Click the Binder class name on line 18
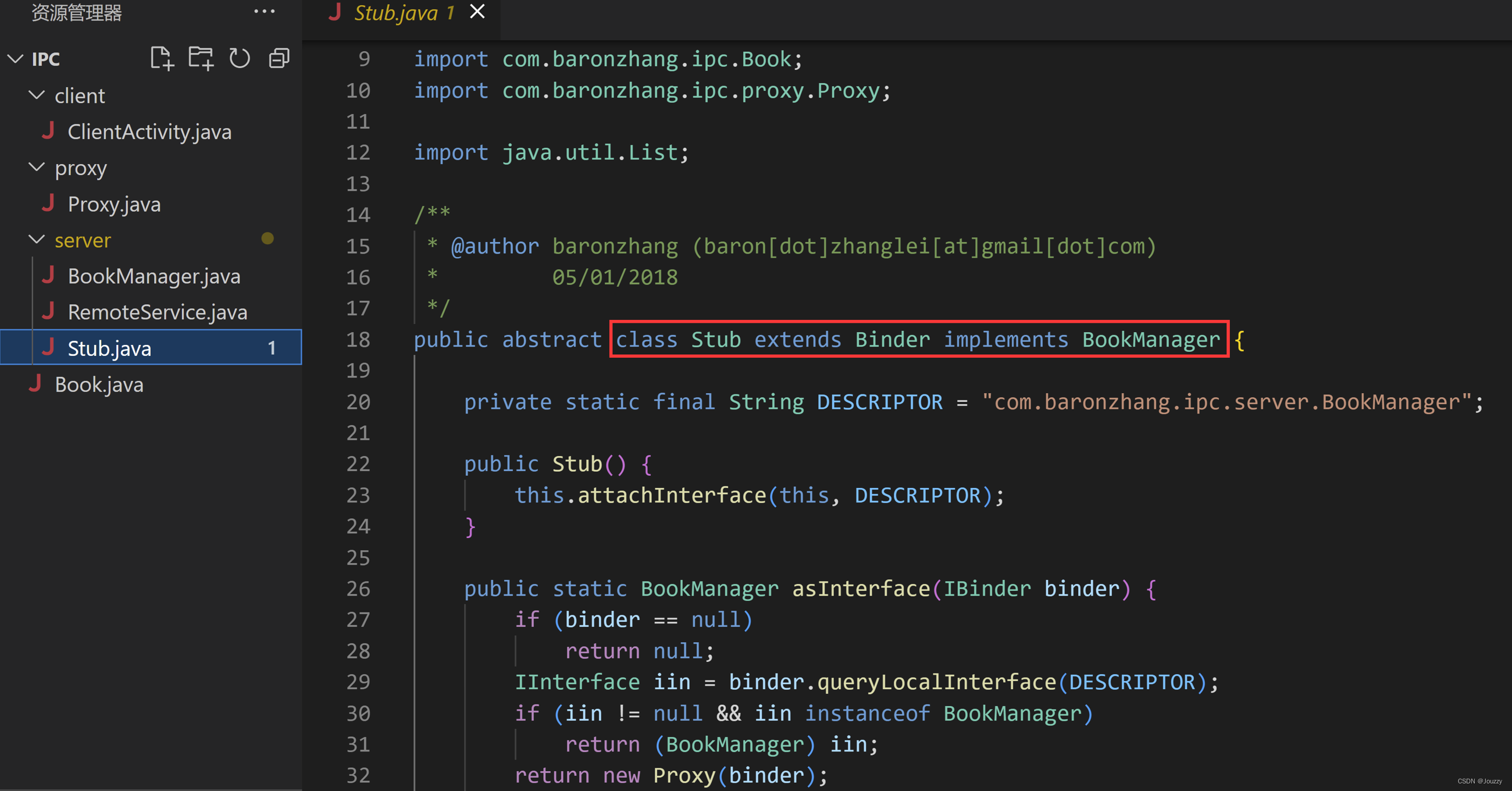The width and height of the screenshot is (1512, 791). pyautogui.click(x=893, y=340)
